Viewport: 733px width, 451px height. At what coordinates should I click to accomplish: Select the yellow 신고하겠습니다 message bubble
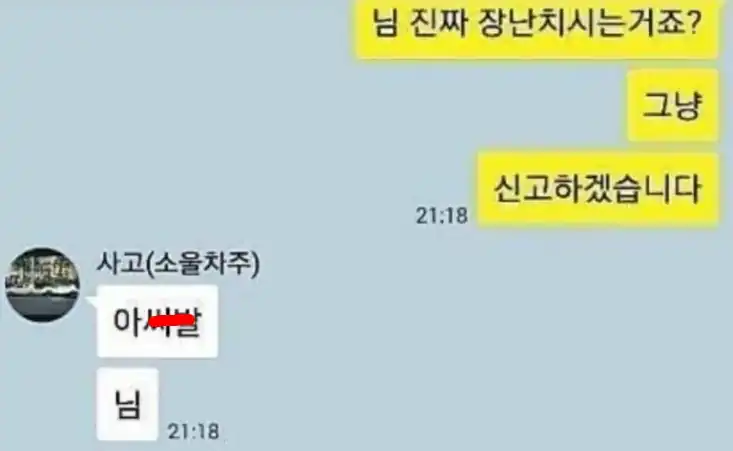598,189
